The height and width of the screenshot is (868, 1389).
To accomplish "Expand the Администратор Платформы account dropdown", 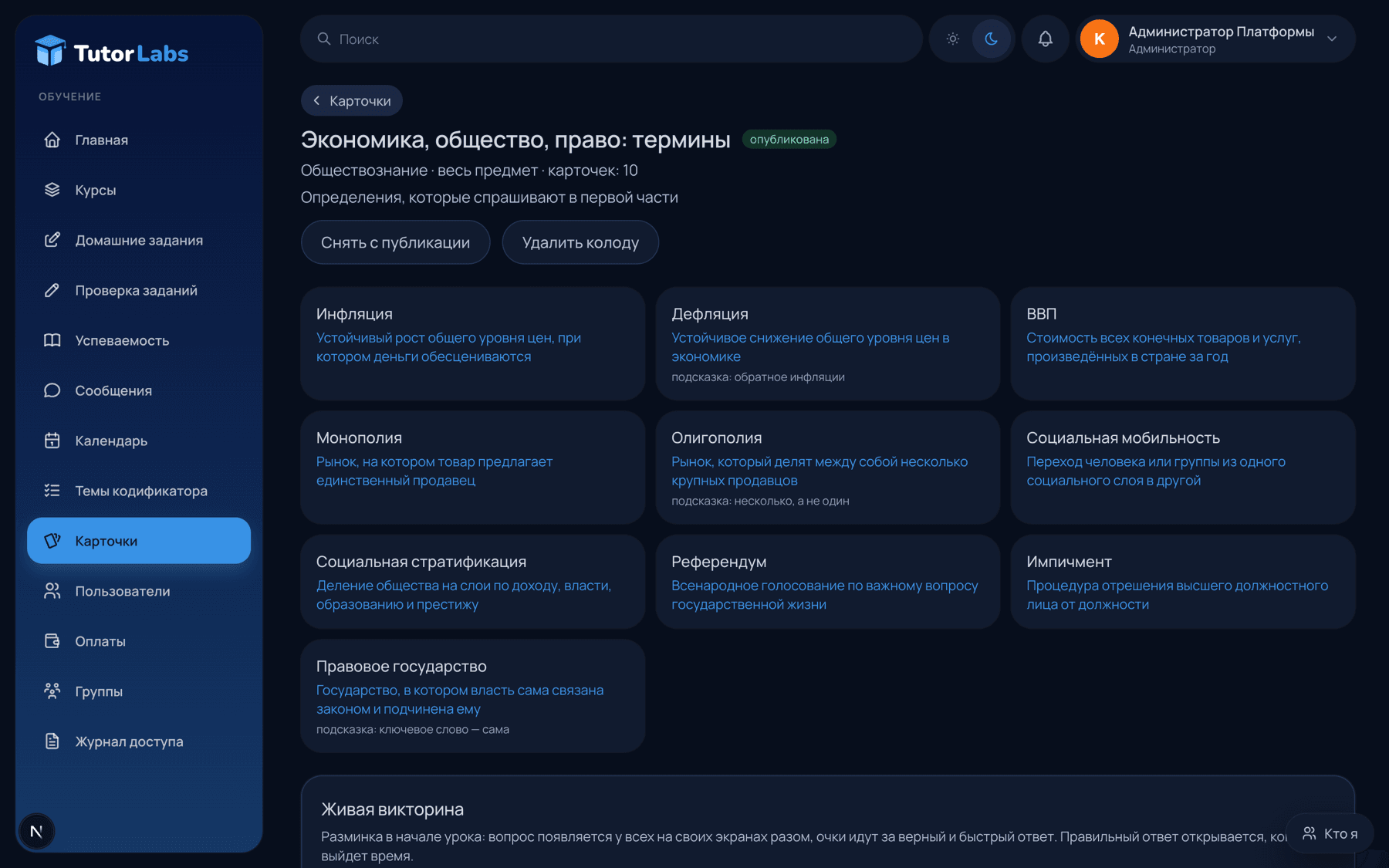I will pyautogui.click(x=1332, y=39).
